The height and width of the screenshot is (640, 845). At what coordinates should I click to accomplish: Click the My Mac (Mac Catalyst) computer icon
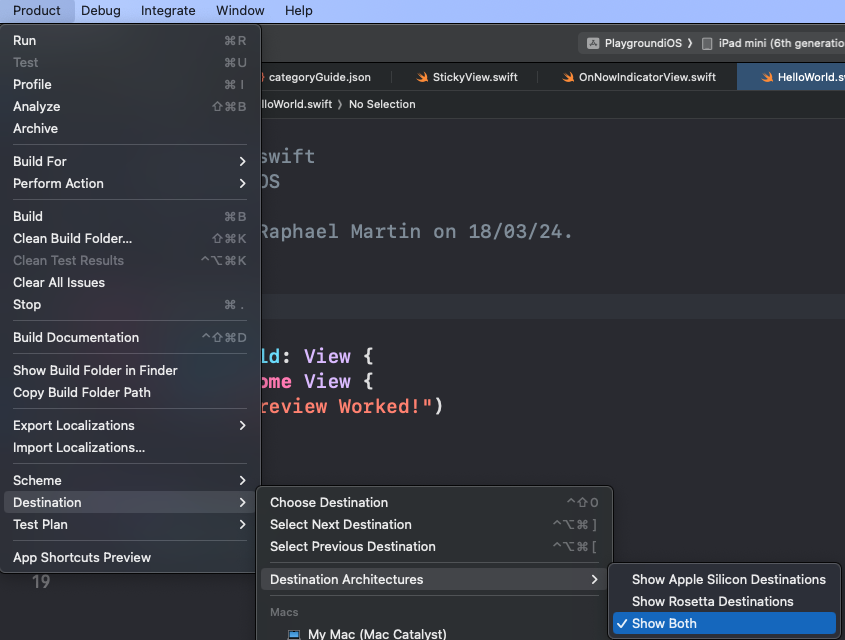point(294,634)
